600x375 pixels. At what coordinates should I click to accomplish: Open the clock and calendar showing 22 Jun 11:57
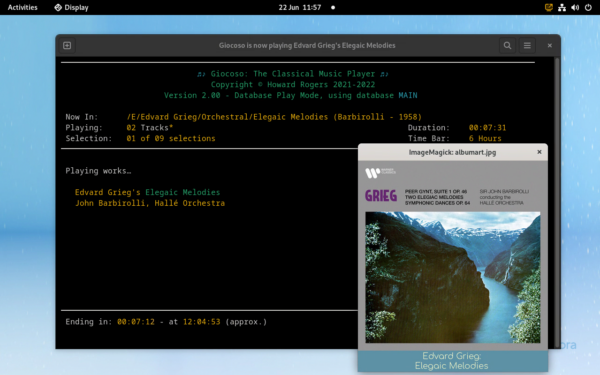point(300,7)
